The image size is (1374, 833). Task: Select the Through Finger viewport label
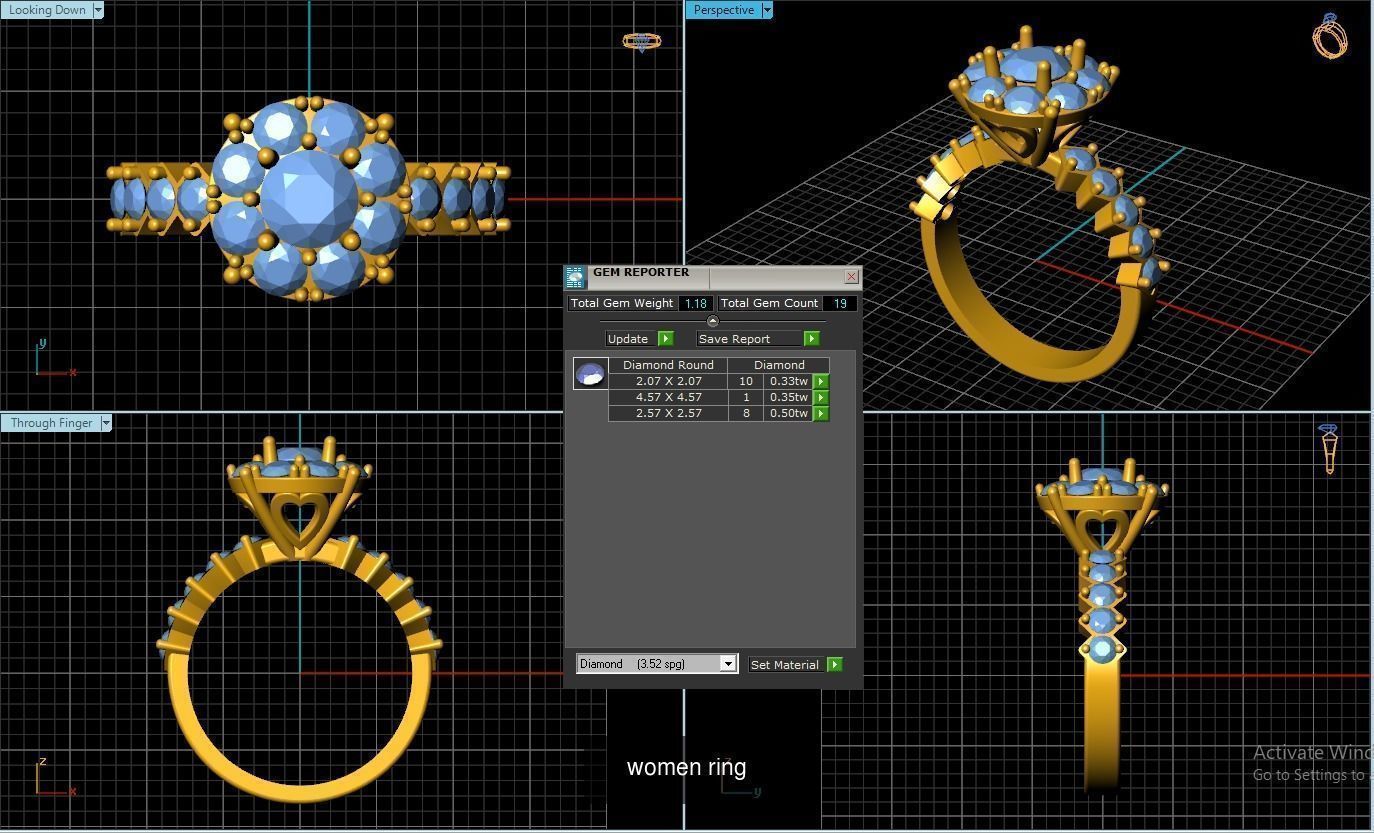(x=51, y=423)
